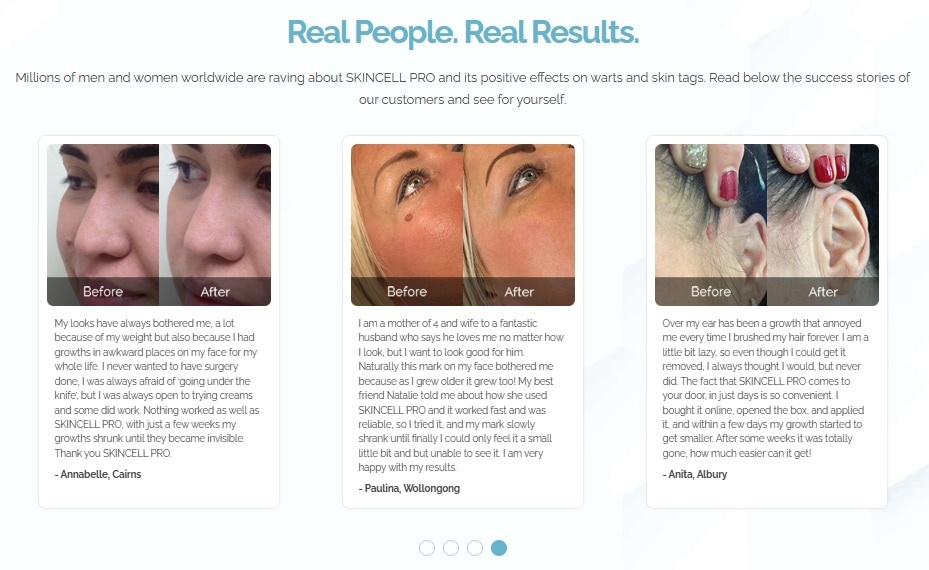This screenshot has width=929, height=570.
Task: Click the name '- Paulina, Wollongong'
Action: [409, 488]
